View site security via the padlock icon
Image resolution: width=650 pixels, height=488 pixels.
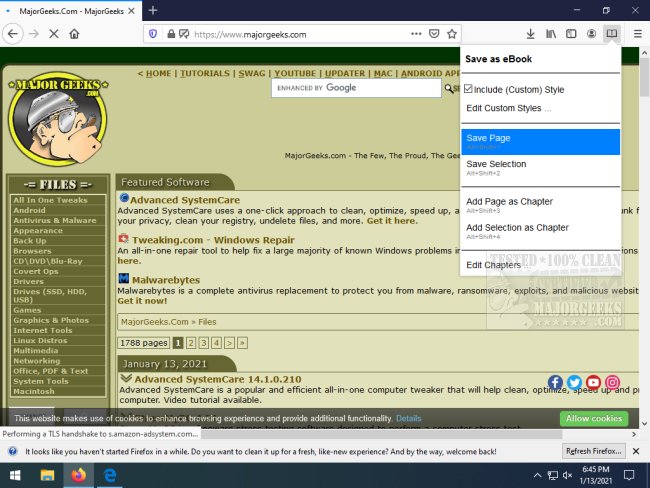tap(171, 34)
